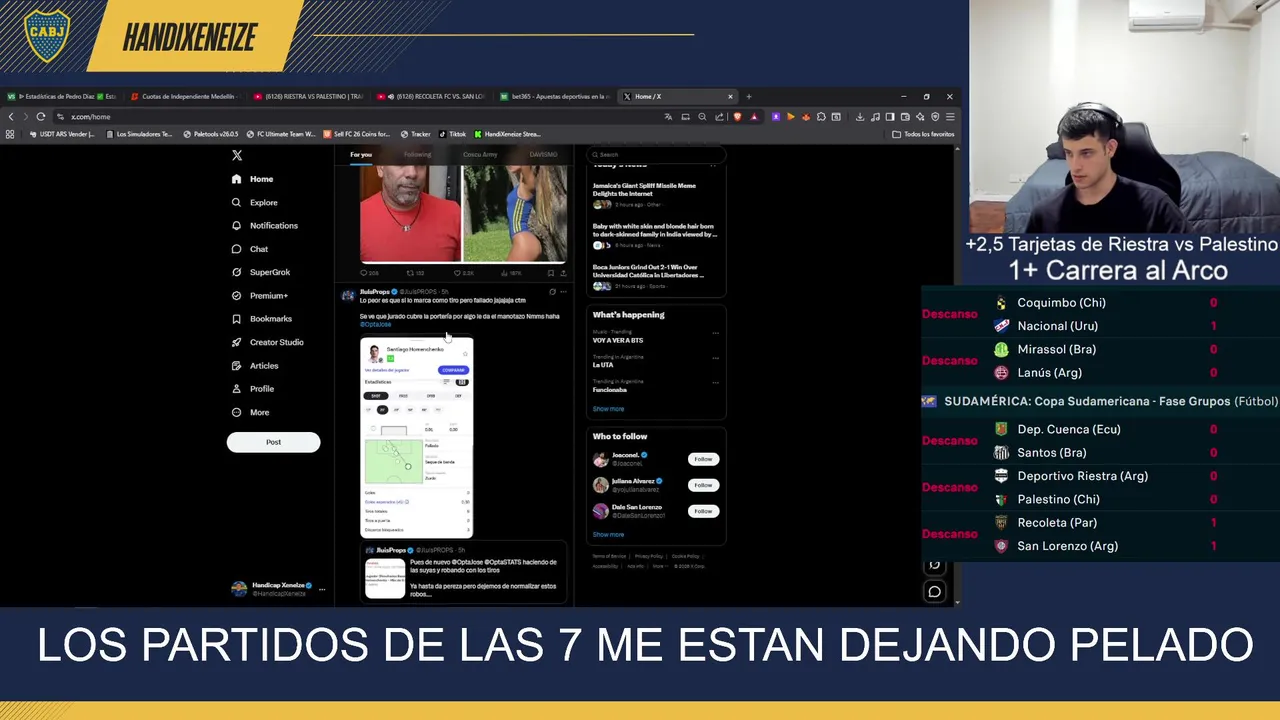
Task: Open the quoted JluisProps tweet thumbnail
Action: pos(385,578)
